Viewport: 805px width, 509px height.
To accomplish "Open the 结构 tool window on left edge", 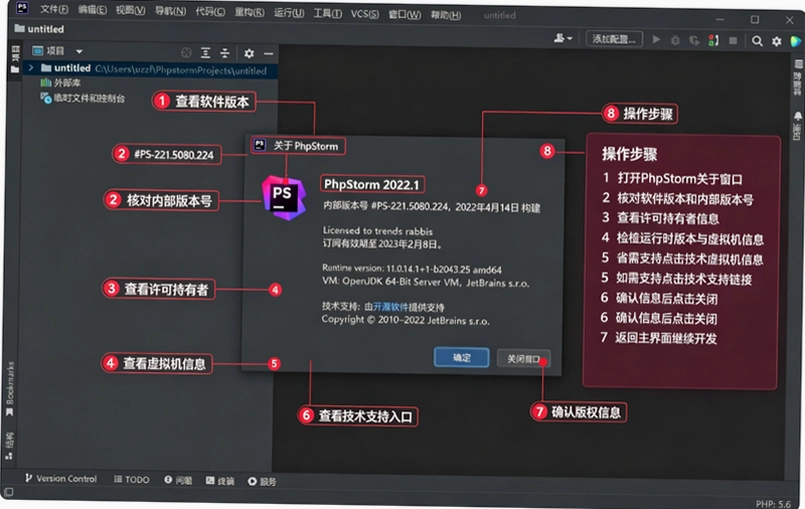I will point(9,445).
